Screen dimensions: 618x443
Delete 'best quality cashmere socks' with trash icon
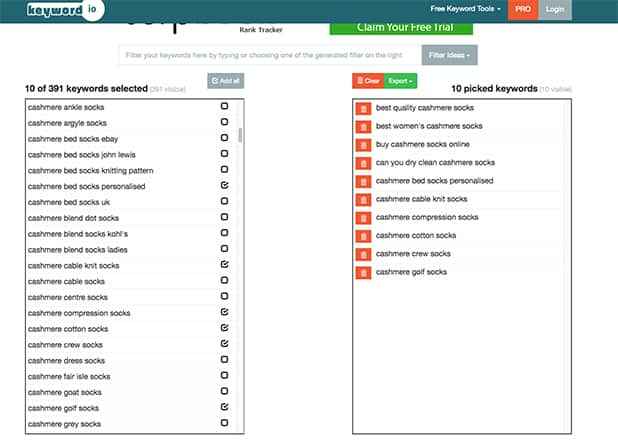point(364,108)
